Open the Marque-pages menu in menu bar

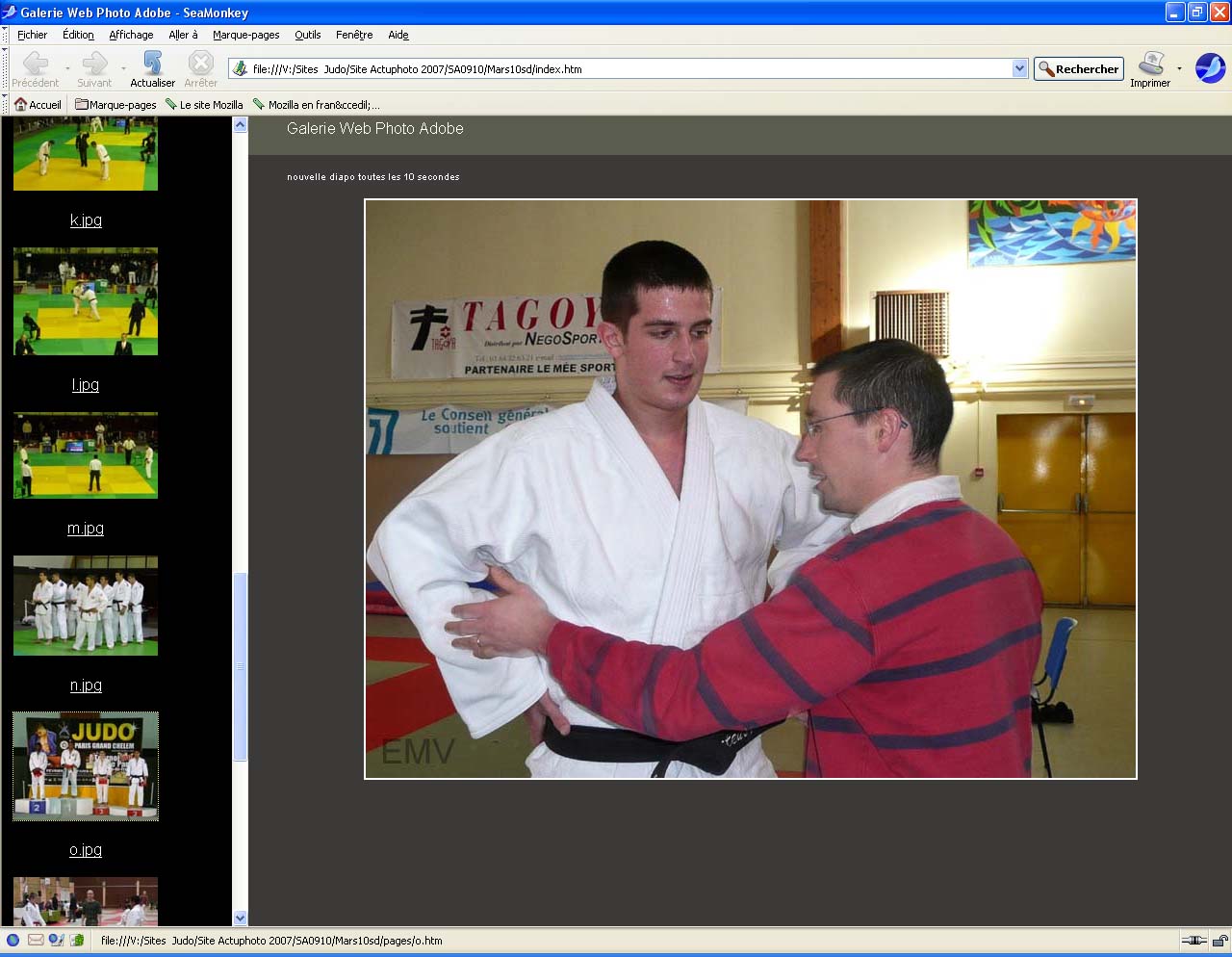(245, 35)
